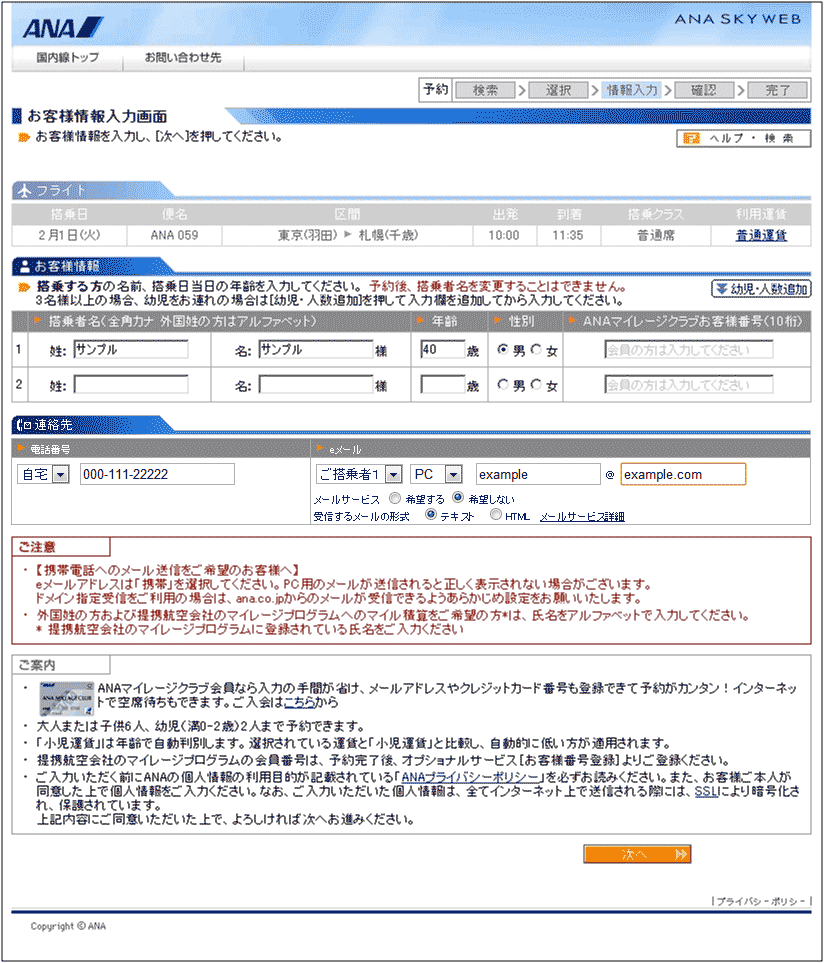
Task: Open the ANAプライバシーポリシー link
Action: click(470, 777)
